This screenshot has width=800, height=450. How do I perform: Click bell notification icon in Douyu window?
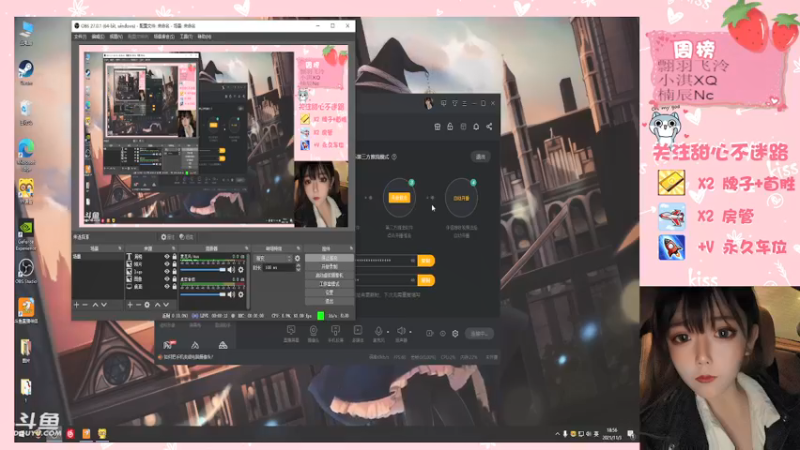coord(476,127)
